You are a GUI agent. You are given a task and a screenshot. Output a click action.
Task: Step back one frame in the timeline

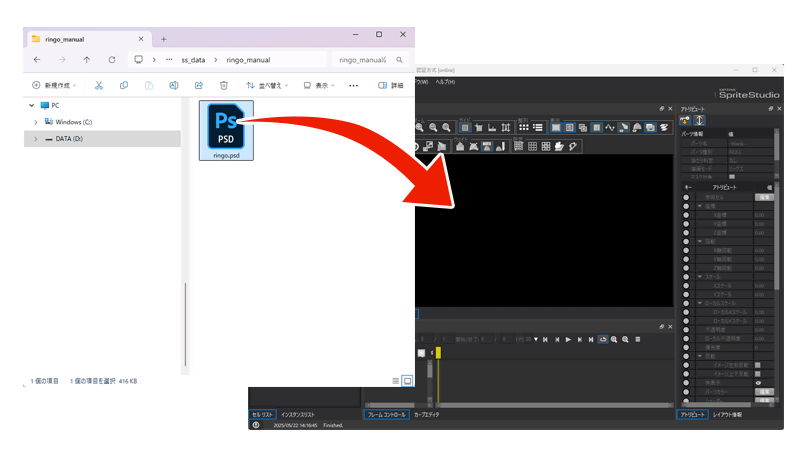point(557,339)
